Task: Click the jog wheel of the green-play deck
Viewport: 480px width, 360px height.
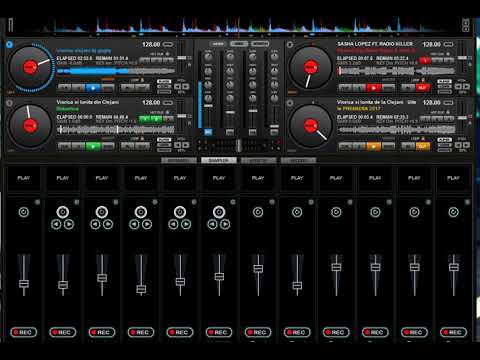Action: [x=30, y=126]
